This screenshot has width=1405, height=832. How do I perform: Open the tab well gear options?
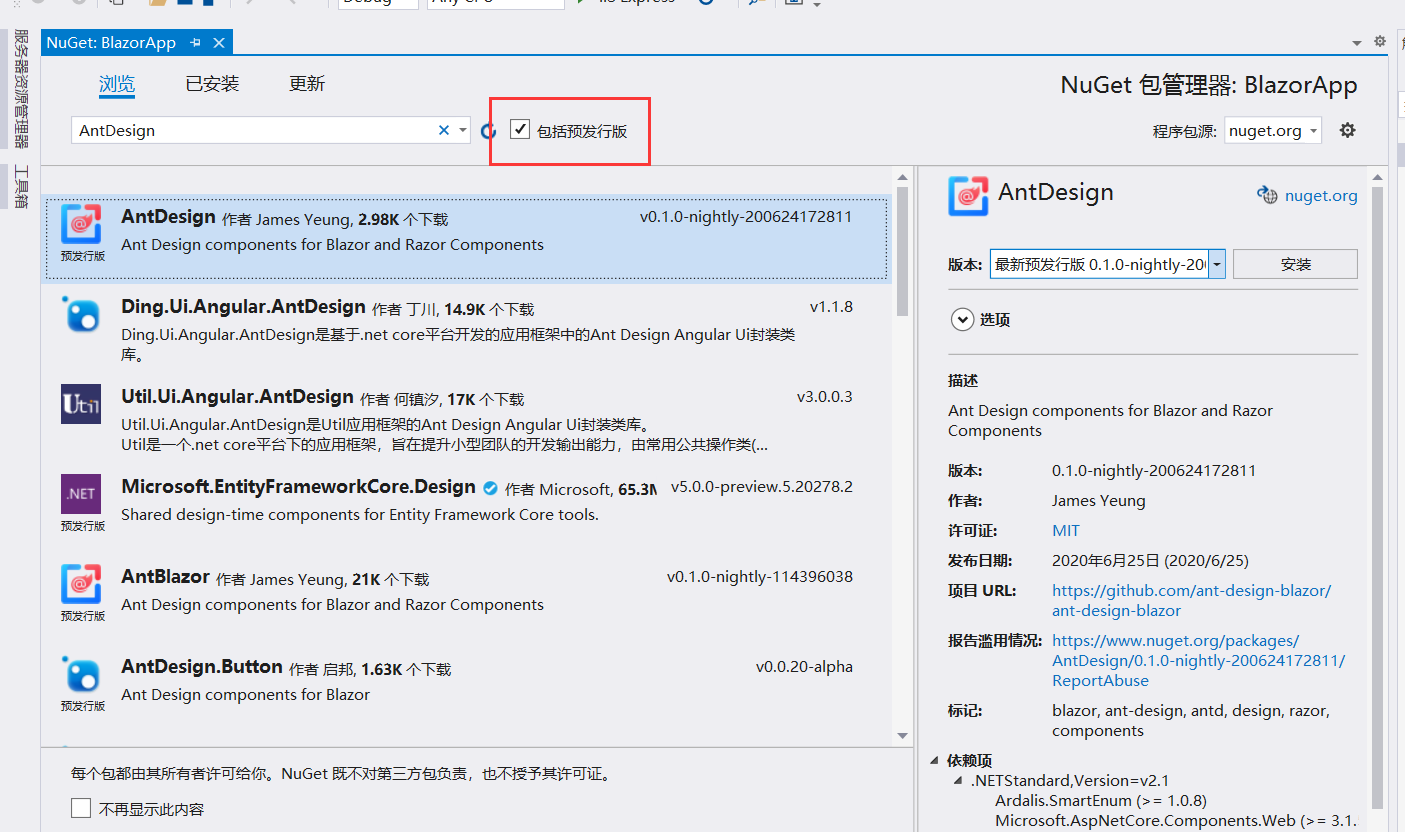click(1380, 42)
